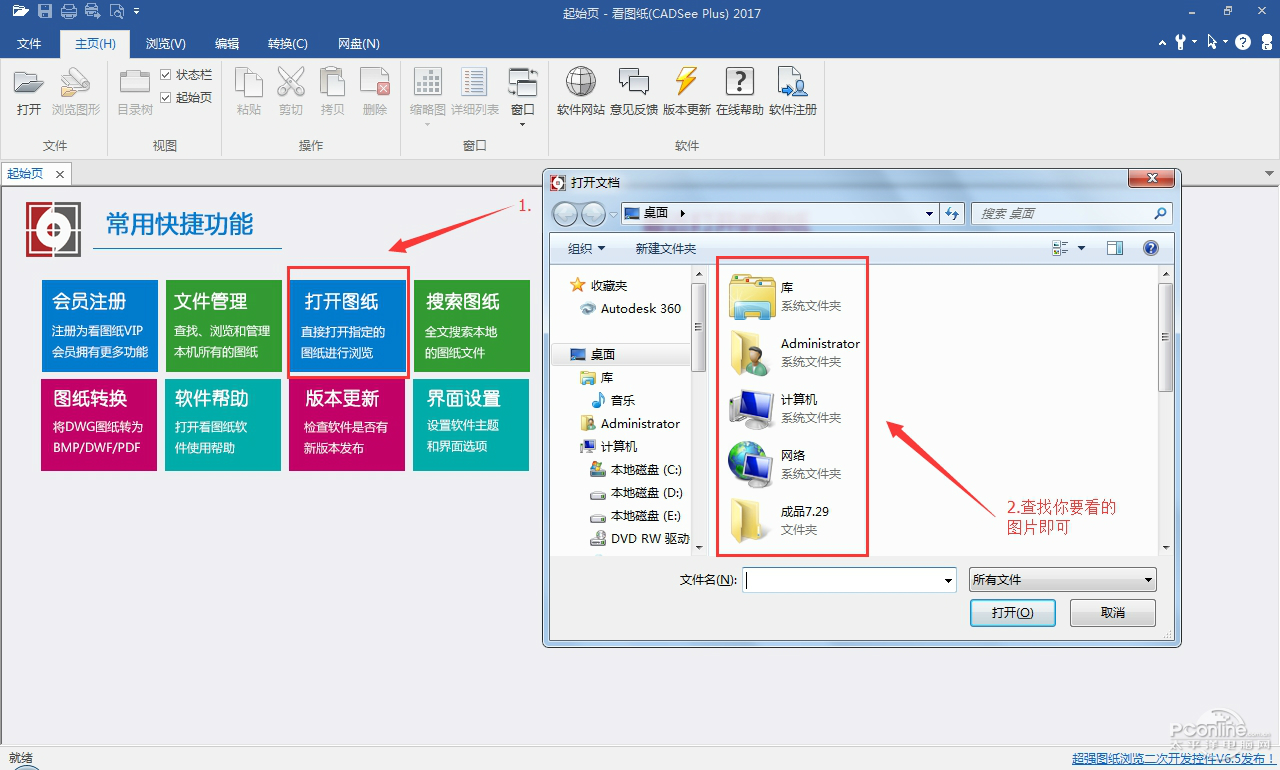Screen dimensions: 1280x770
Task: Click the 打开图纸 tile
Action: (x=348, y=326)
